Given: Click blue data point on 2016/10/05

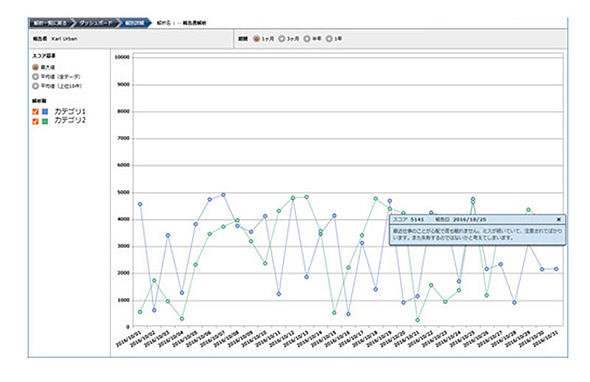Looking at the screenshot, I should [x=196, y=224].
